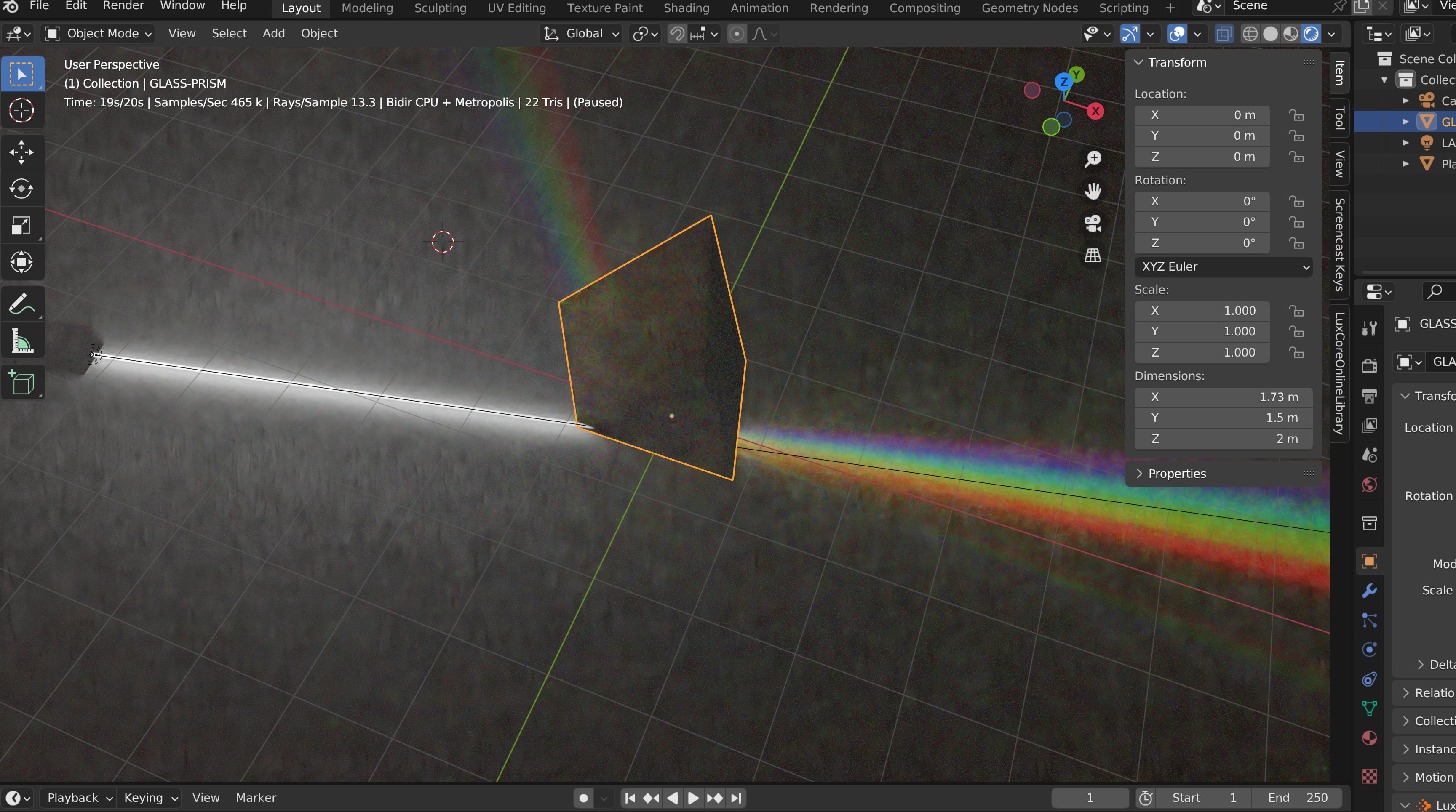Image resolution: width=1456 pixels, height=812 pixels.
Task: Switch to orthographic grid view icon
Action: (x=1093, y=255)
